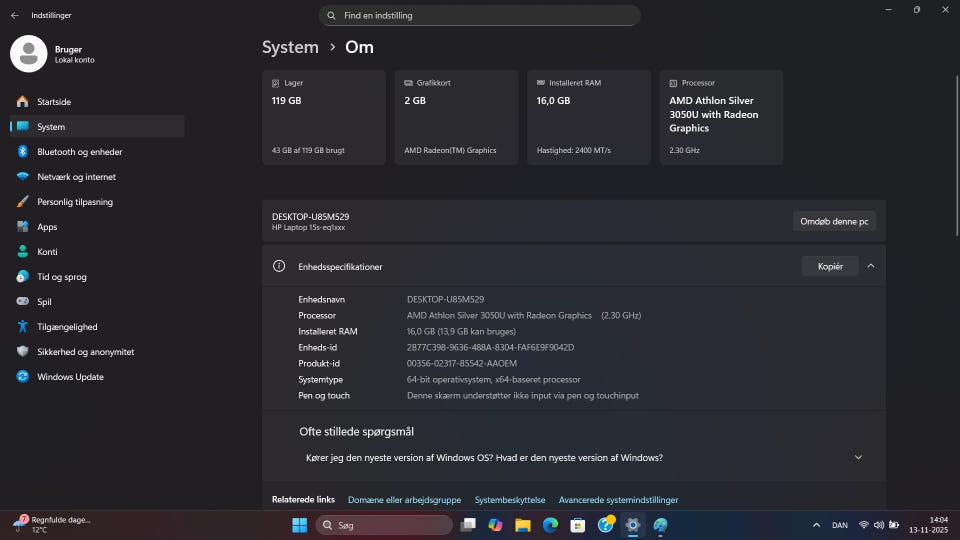The height and width of the screenshot is (540, 960).
Task: Open Bluetooth og enheder settings
Action: click(79, 152)
